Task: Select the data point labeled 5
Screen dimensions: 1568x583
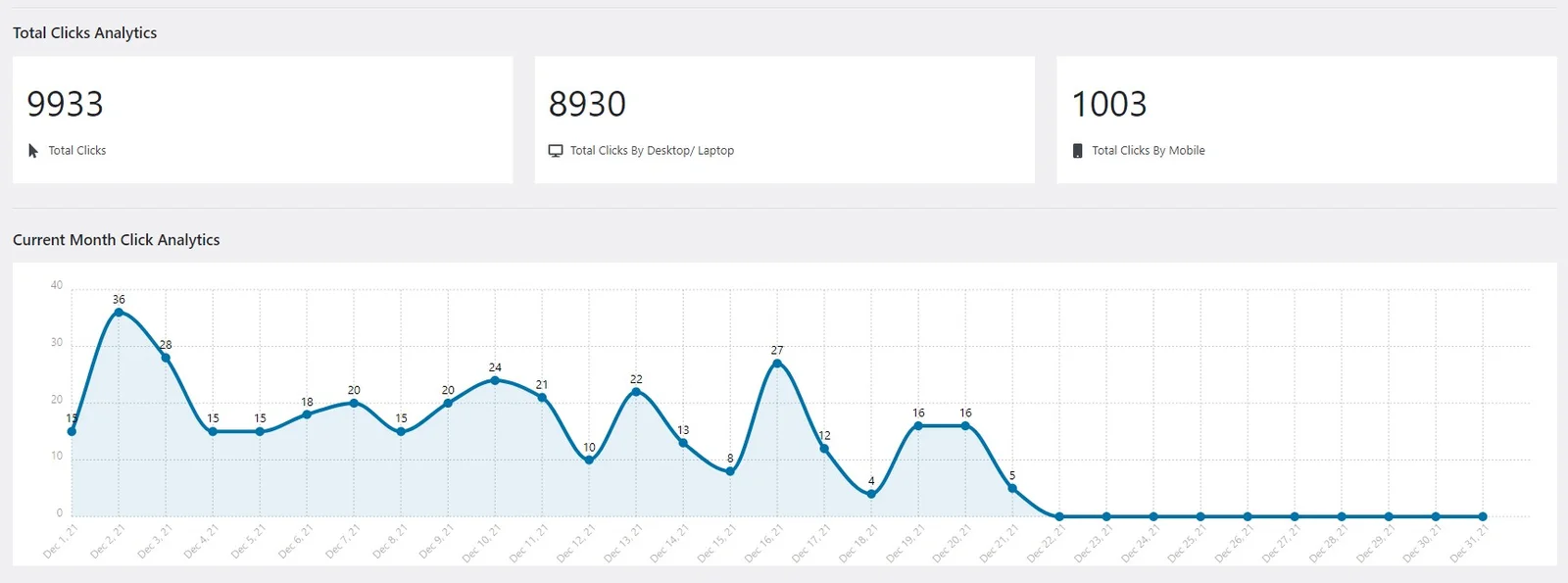Action: coord(1012,488)
